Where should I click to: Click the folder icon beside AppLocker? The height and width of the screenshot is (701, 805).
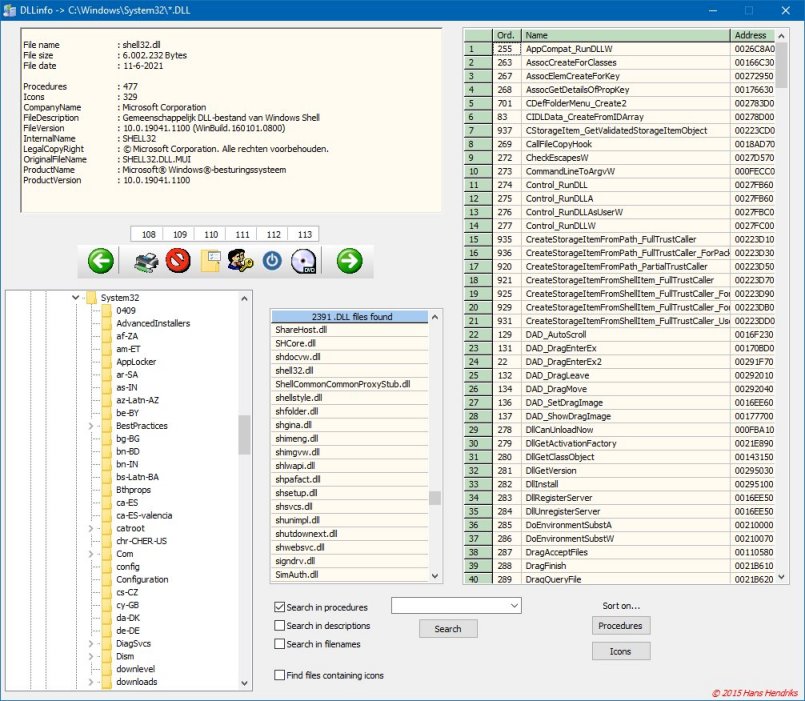[107, 362]
